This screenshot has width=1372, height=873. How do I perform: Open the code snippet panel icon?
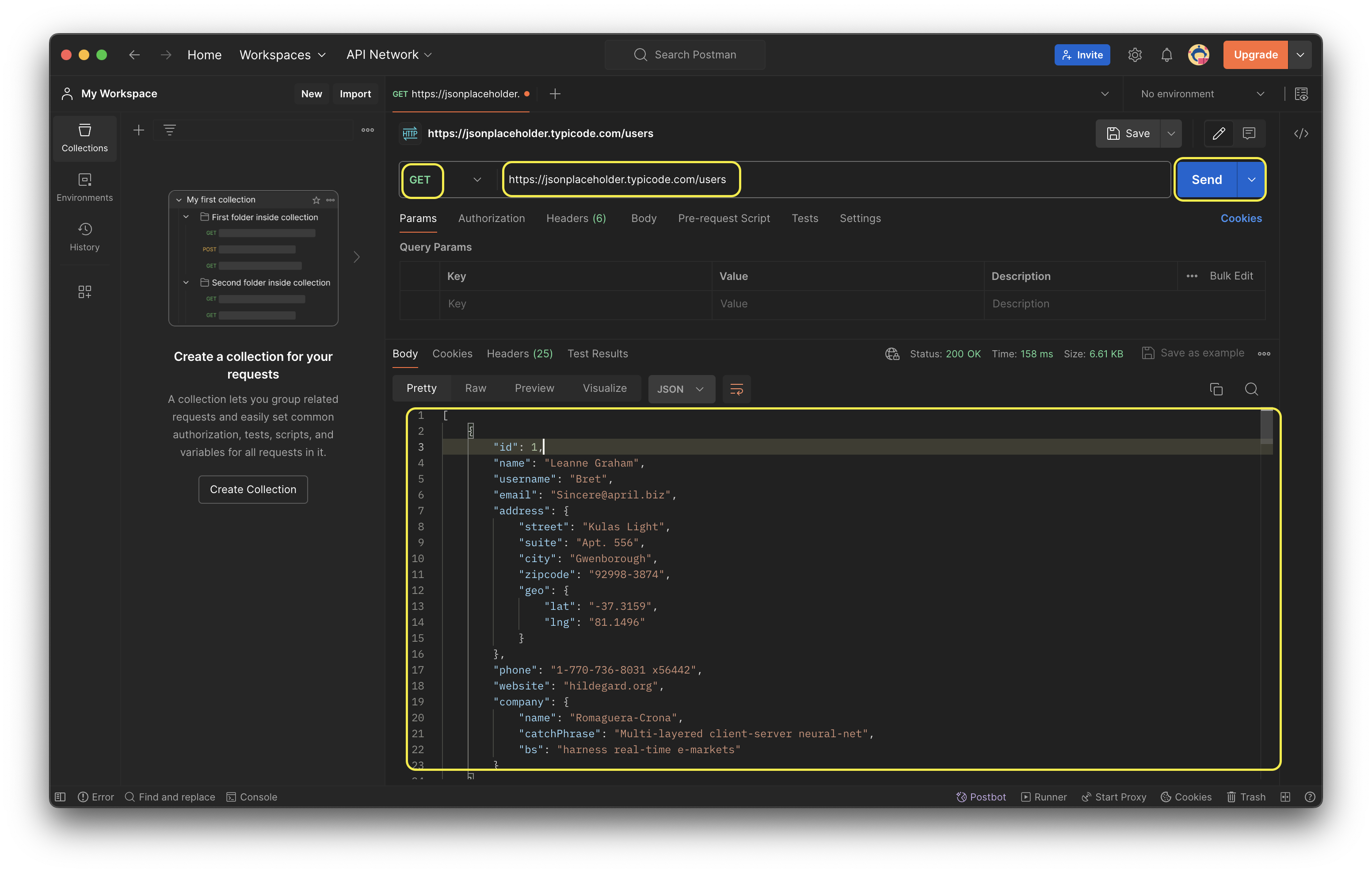[x=1301, y=134]
